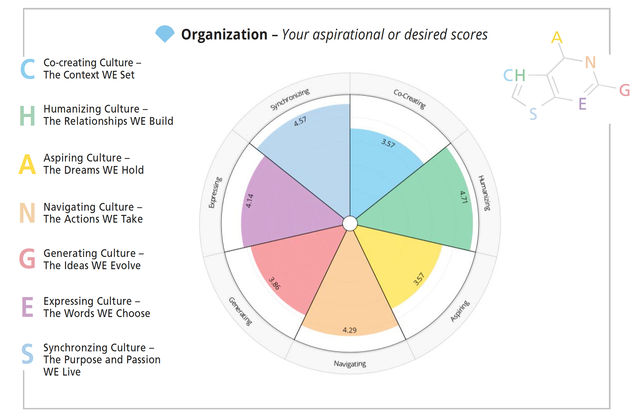Click the red letter G icon
Viewport: 639px width, 416px height.
pyautogui.click(x=28, y=260)
